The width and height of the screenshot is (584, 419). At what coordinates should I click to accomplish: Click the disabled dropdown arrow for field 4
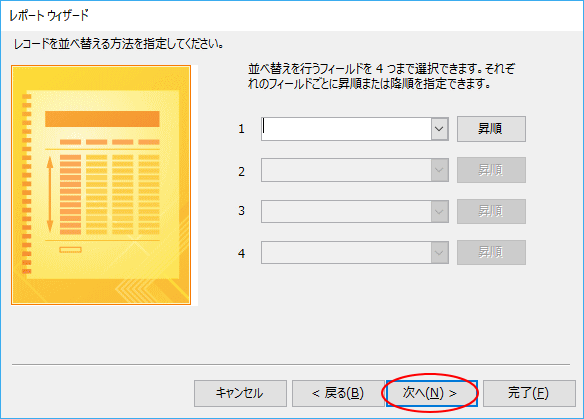pos(439,253)
